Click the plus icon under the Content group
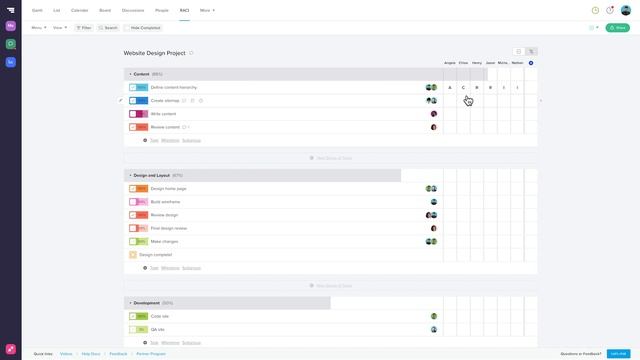 click(145, 140)
